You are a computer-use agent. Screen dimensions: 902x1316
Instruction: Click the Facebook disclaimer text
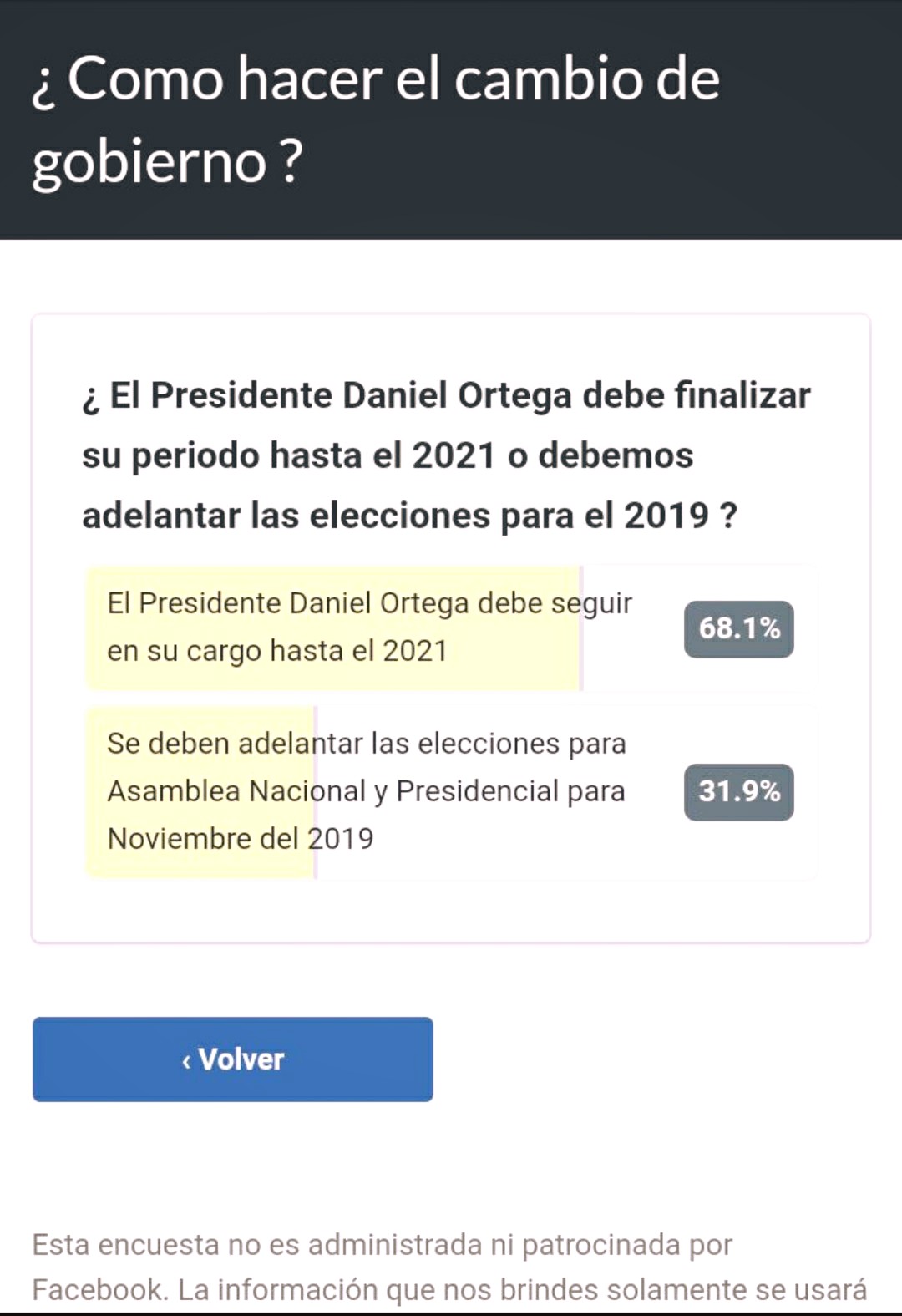(x=449, y=1267)
